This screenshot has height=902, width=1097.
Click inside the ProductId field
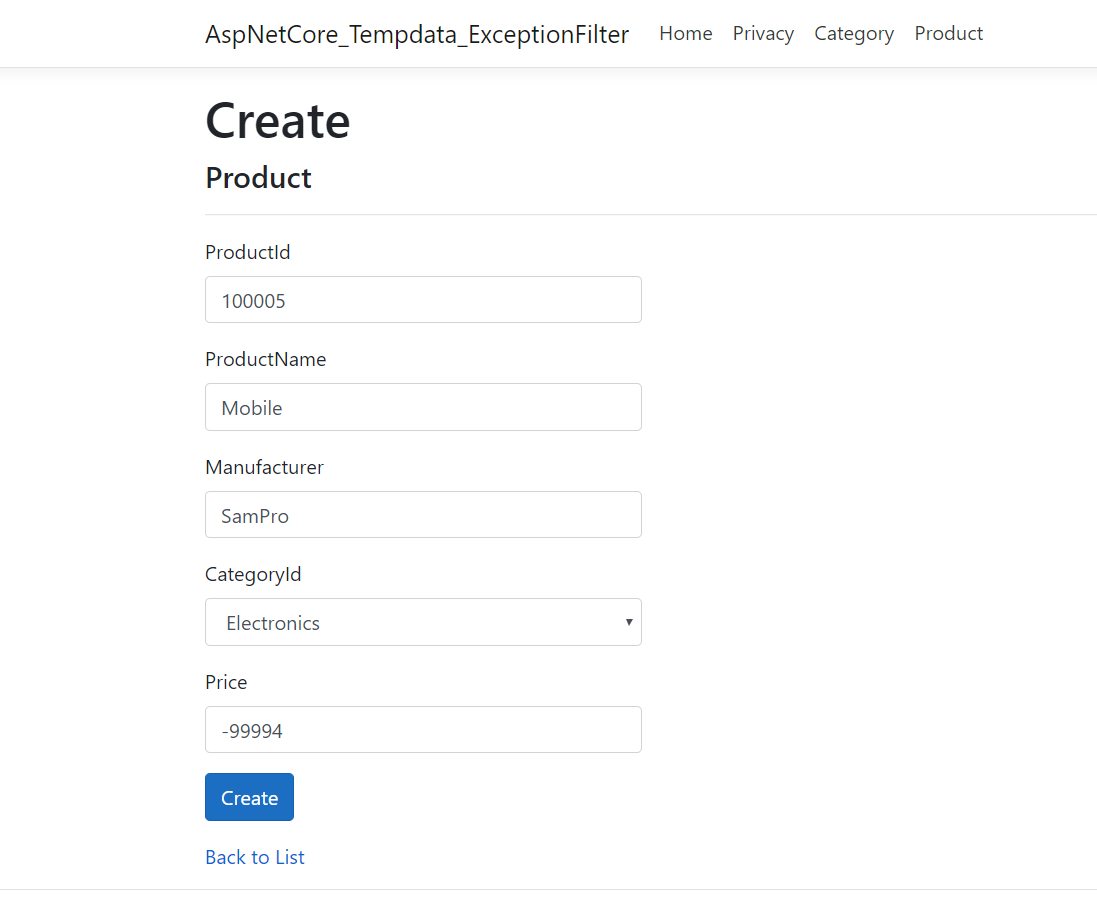click(x=423, y=299)
